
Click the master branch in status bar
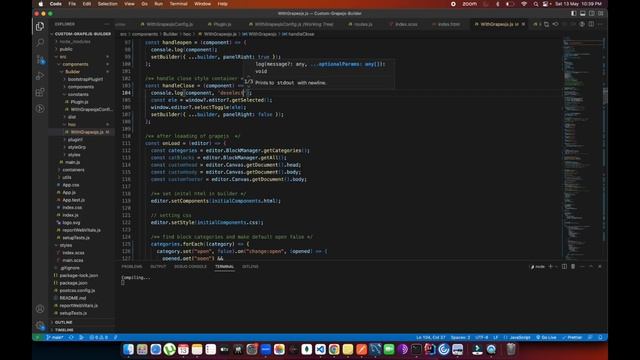[x=55, y=338]
